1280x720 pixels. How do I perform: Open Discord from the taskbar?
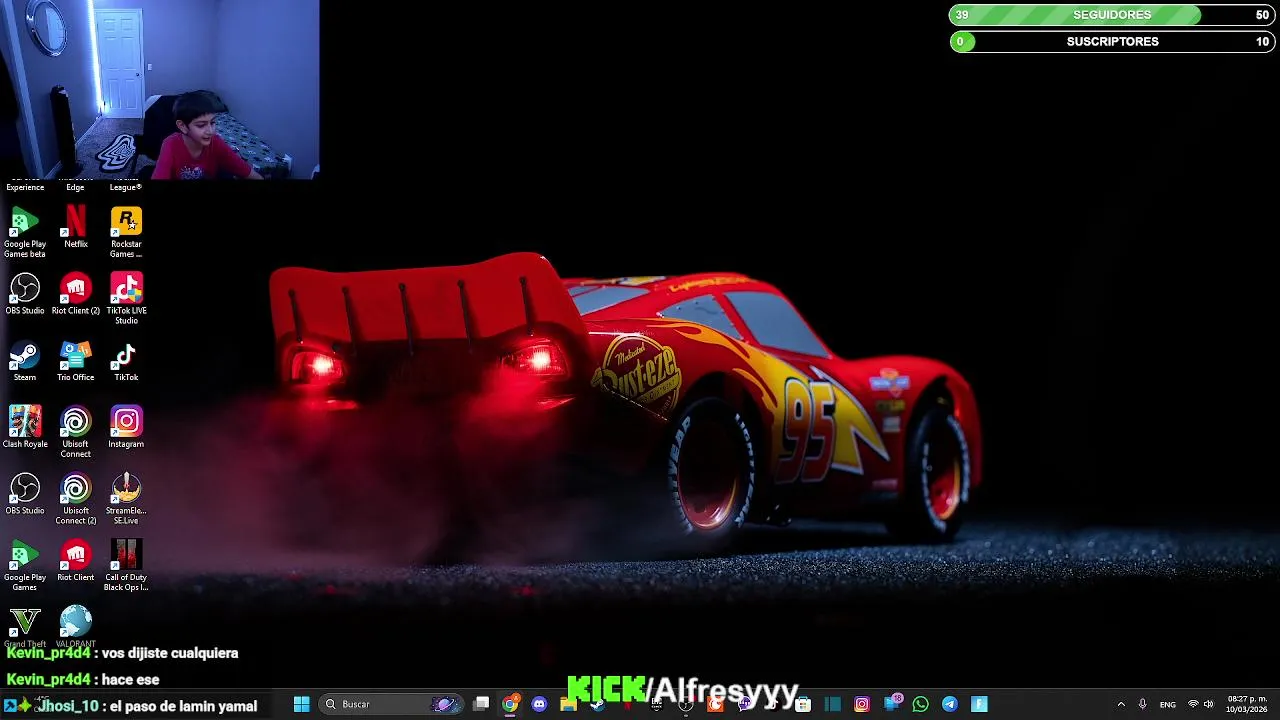(539, 704)
